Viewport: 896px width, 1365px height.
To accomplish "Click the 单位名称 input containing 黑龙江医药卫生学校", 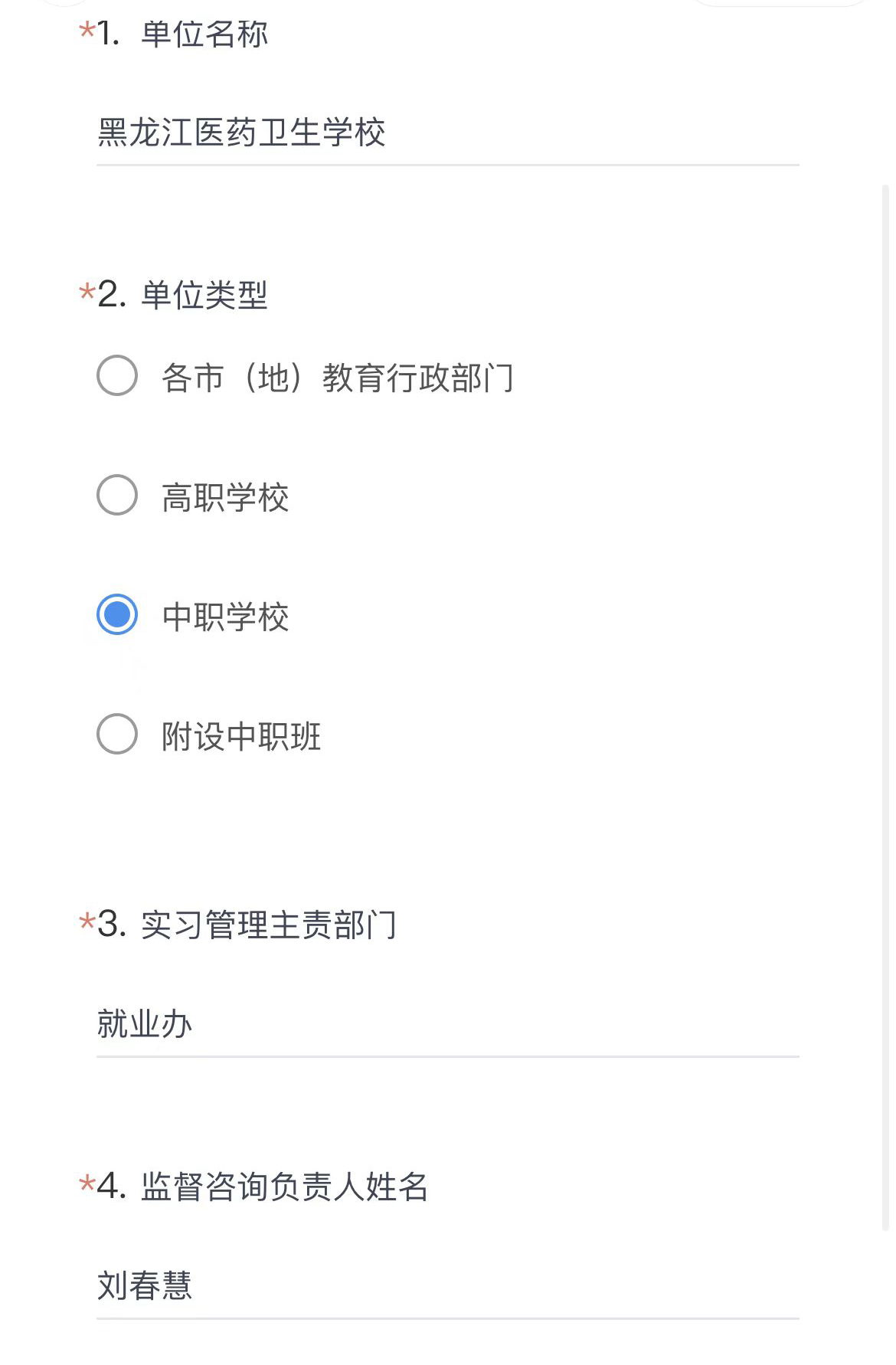I will (447, 133).
